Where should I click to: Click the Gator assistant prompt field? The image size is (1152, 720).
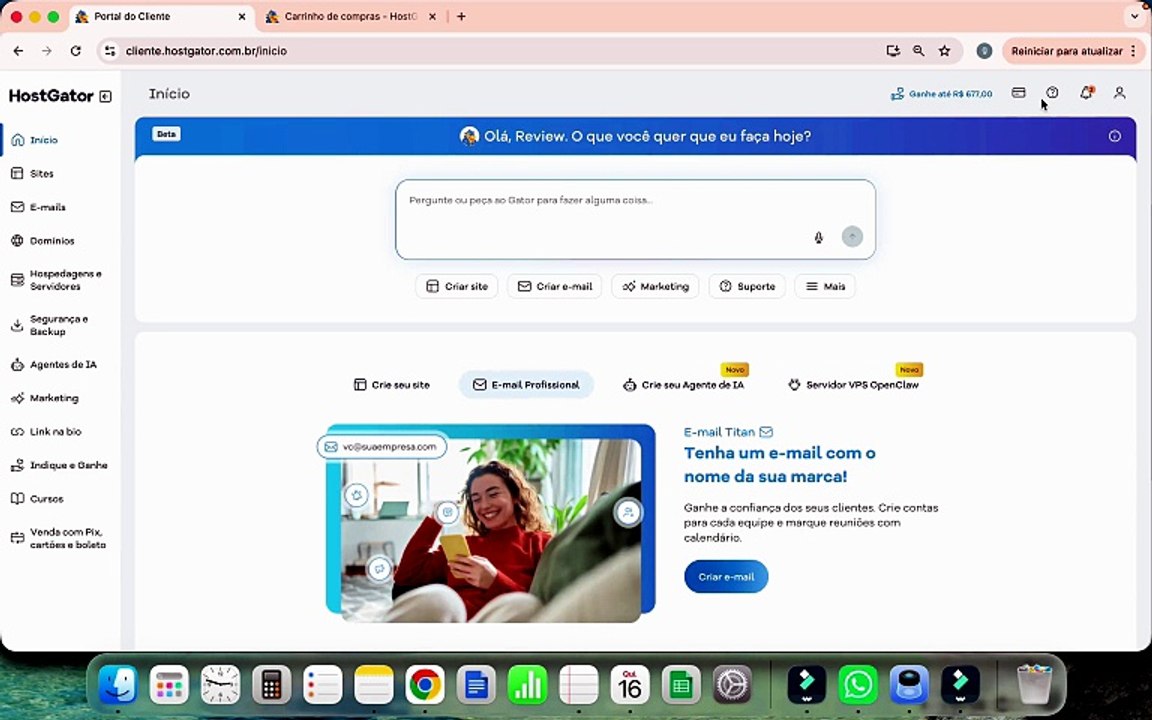pyautogui.click(x=635, y=219)
